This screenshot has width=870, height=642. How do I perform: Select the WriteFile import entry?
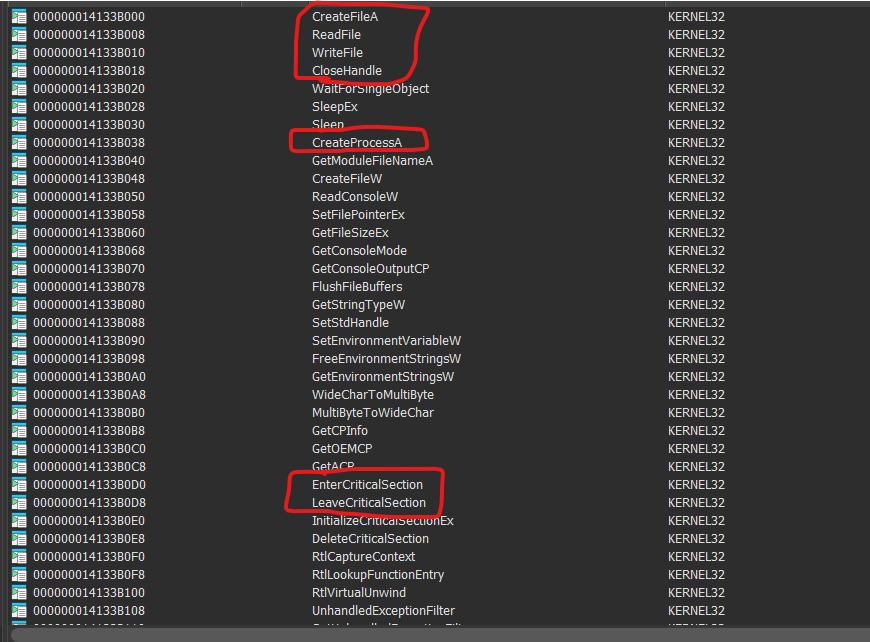337,53
